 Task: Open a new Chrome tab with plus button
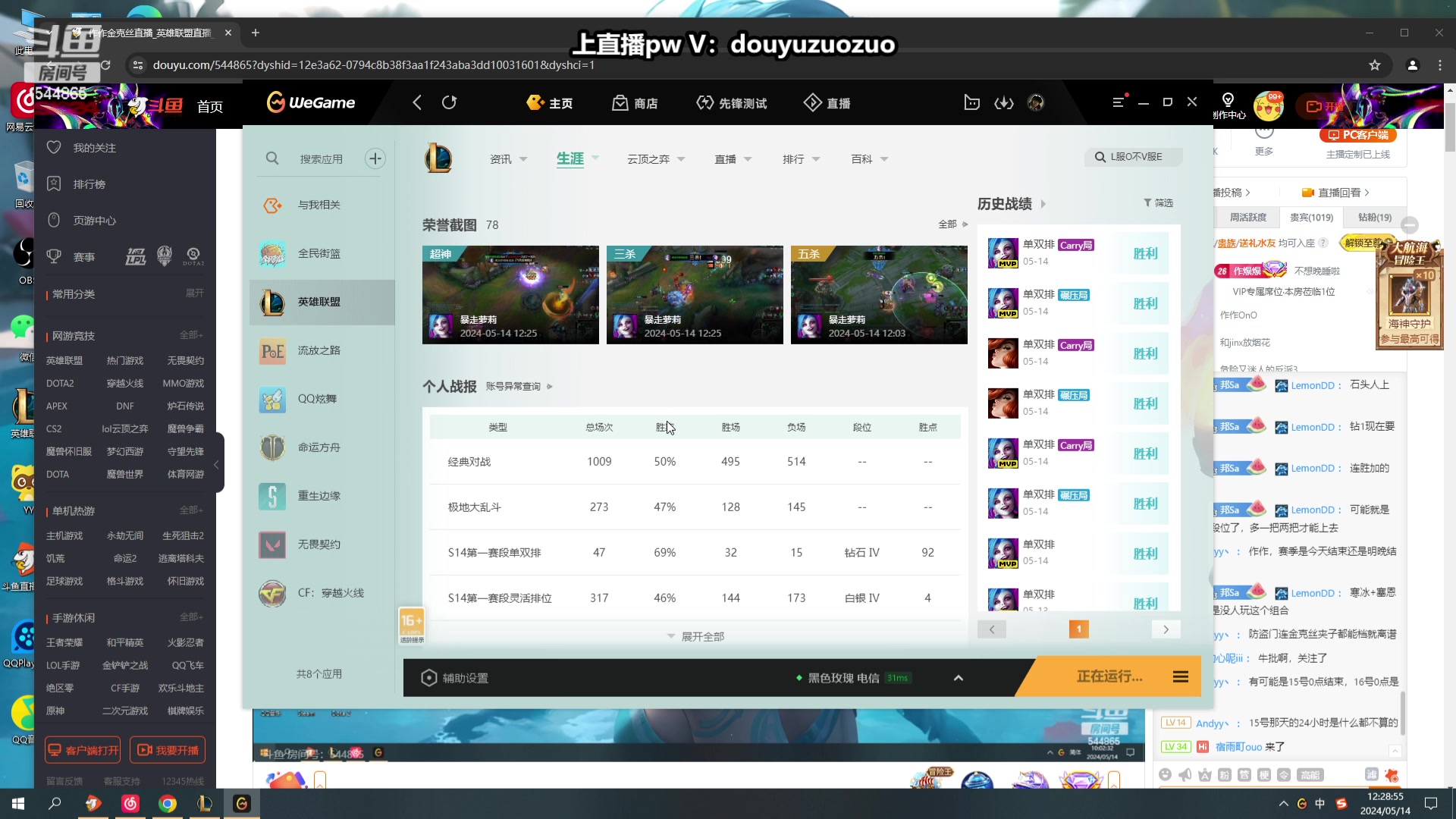tap(256, 33)
